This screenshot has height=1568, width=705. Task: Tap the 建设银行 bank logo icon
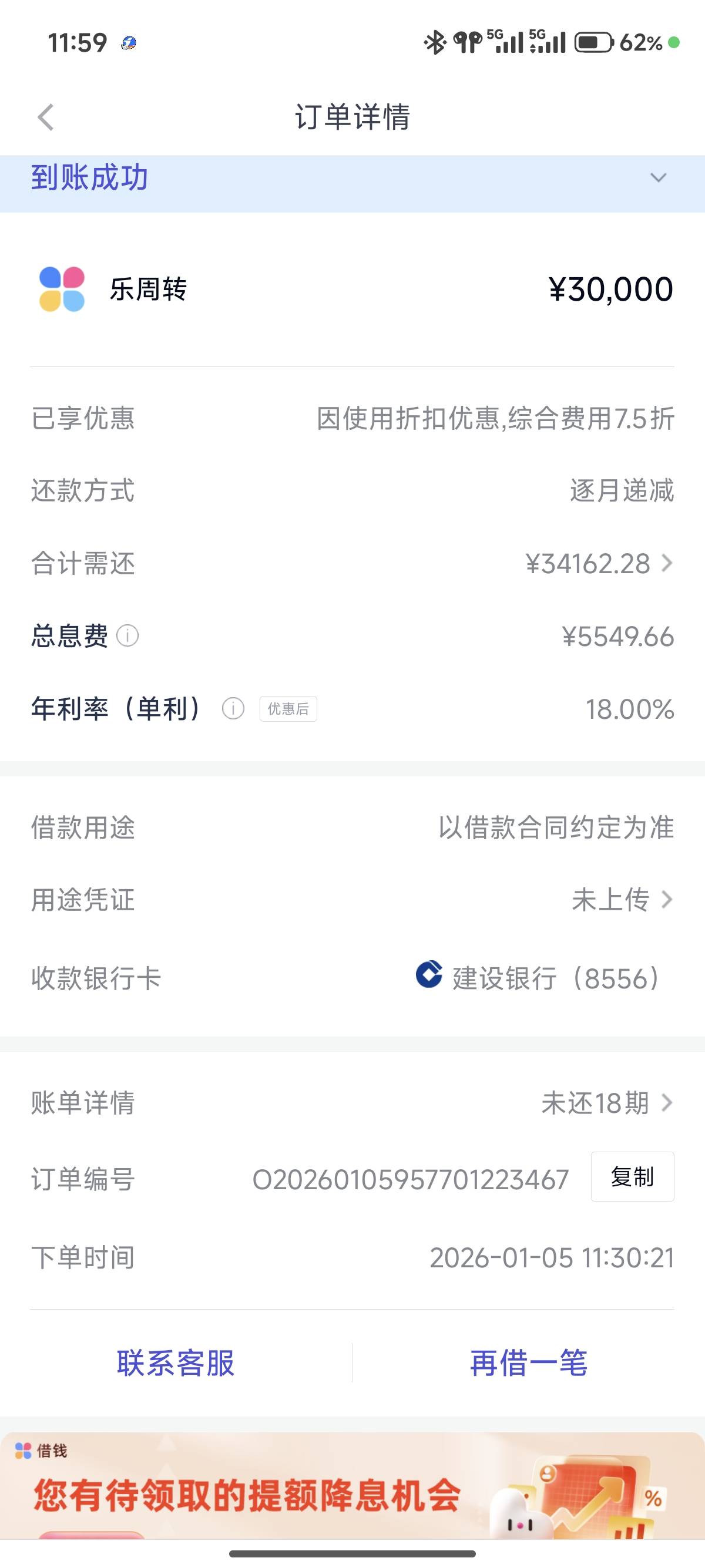[429, 974]
